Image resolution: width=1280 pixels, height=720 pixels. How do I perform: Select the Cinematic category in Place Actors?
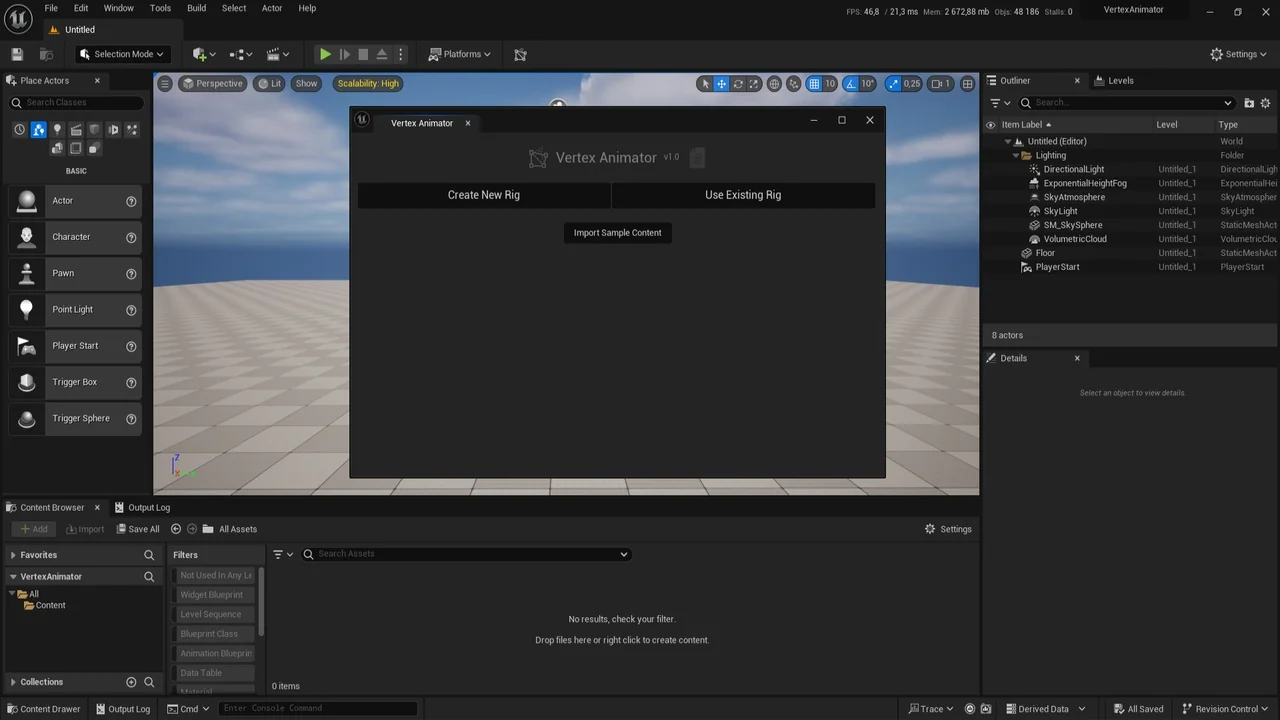(x=76, y=129)
